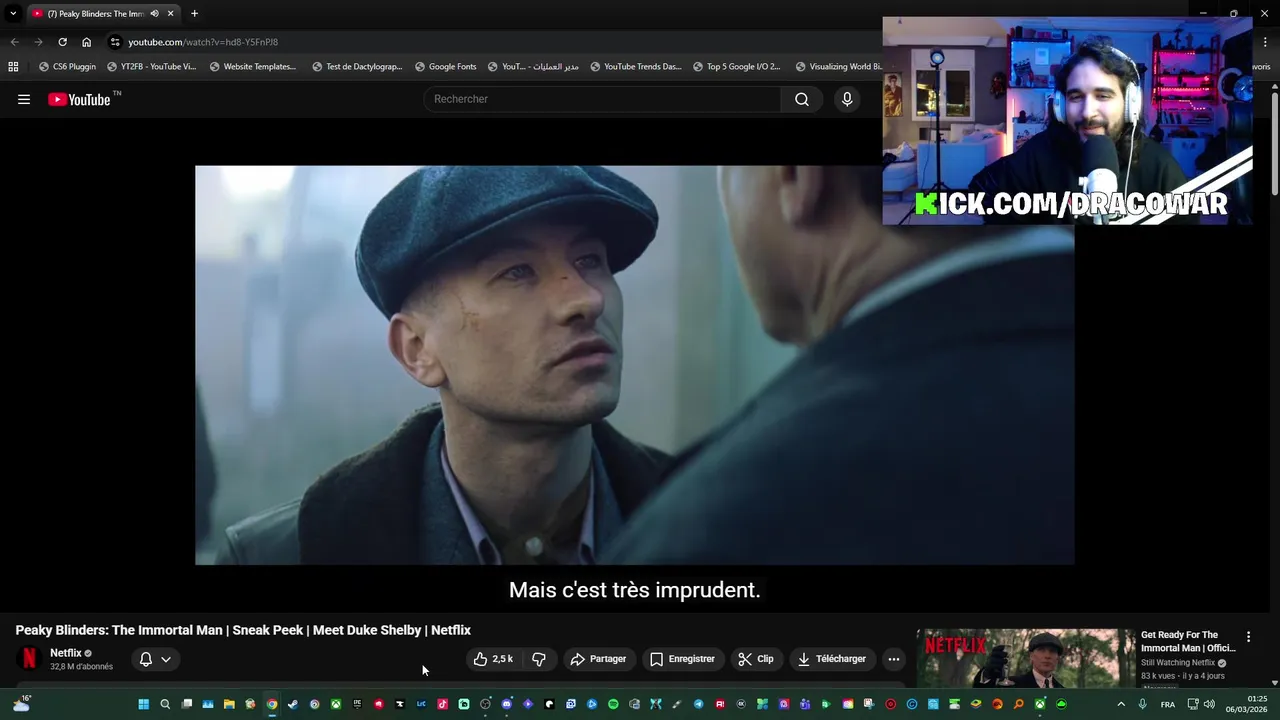1280x720 pixels.
Task: Click the Enregistrer save button
Action: (682, 659)
